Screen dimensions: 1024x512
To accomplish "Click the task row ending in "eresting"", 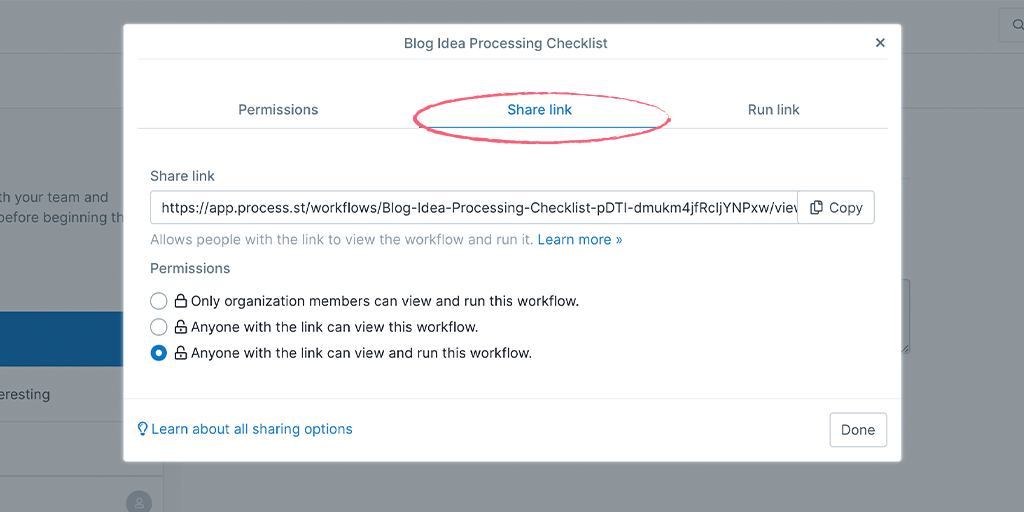I will coord(61,394).
